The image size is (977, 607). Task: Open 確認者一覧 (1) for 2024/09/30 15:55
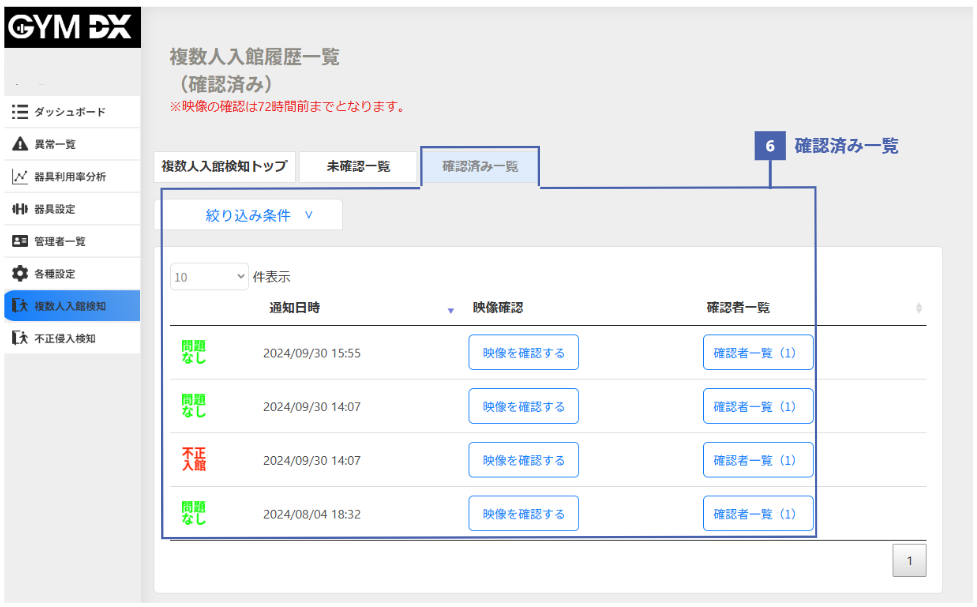point(758,353)
